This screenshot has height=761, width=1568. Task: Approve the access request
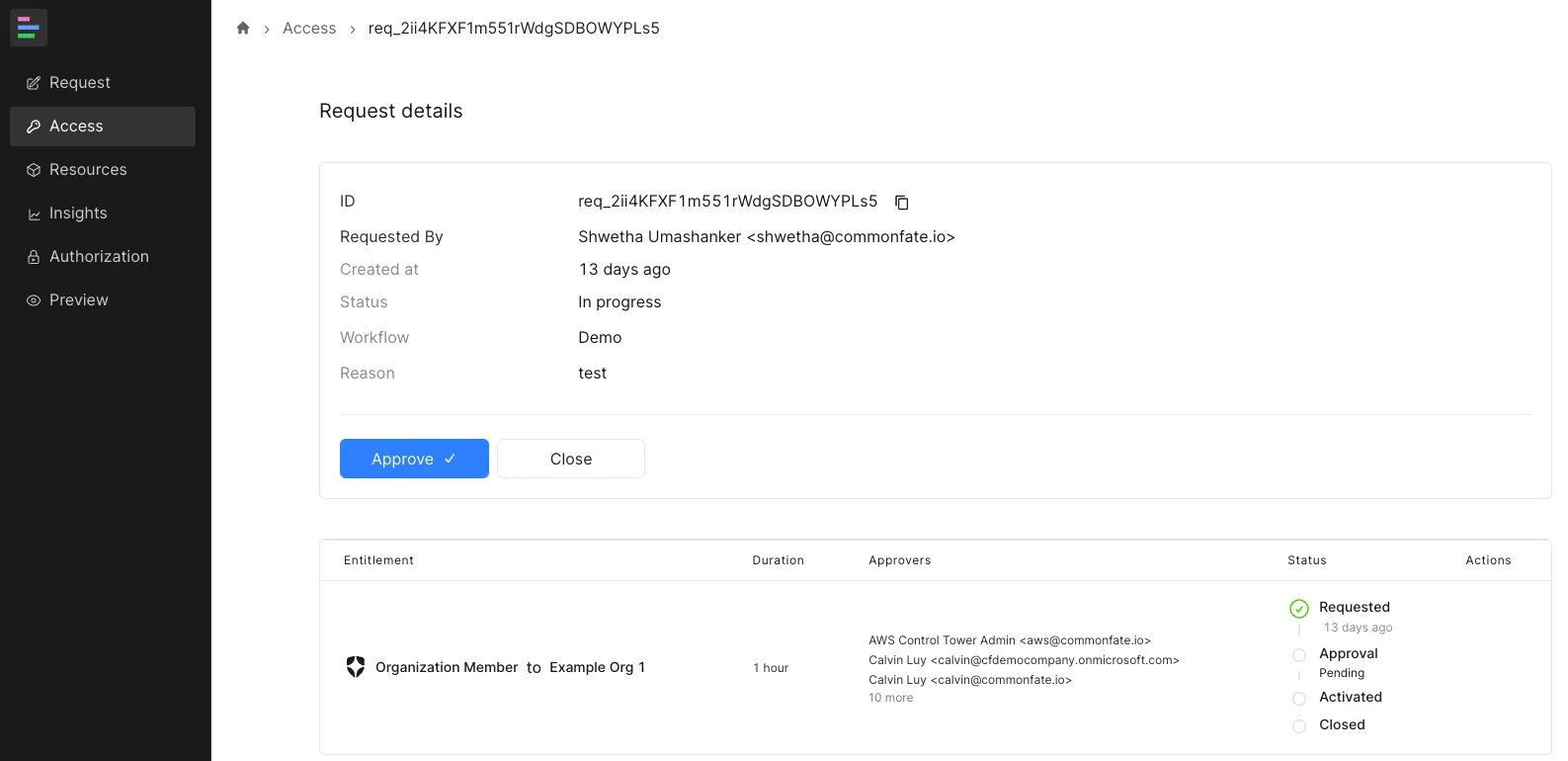(414, 459)
